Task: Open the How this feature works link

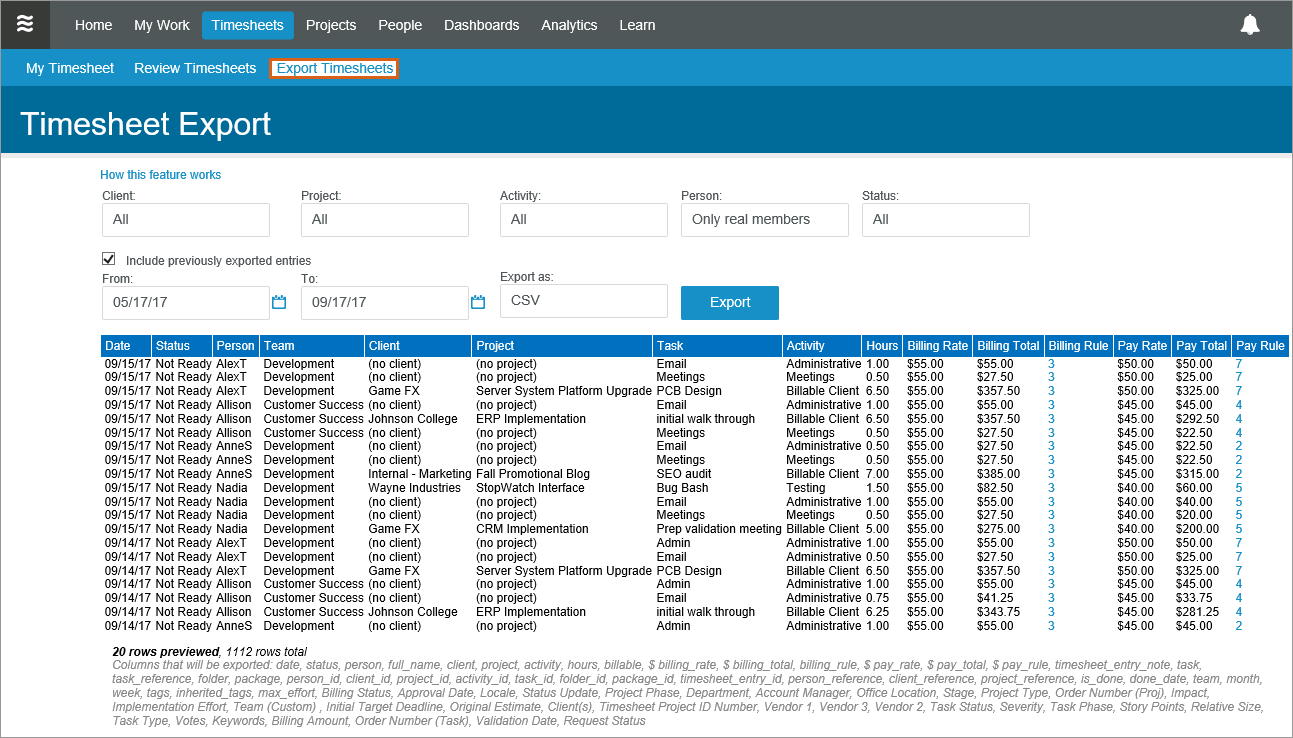Action: click(160, 174)
